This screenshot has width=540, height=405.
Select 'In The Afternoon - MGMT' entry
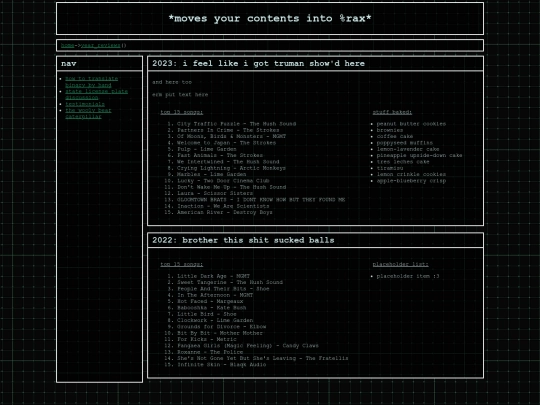pos(215,295)
